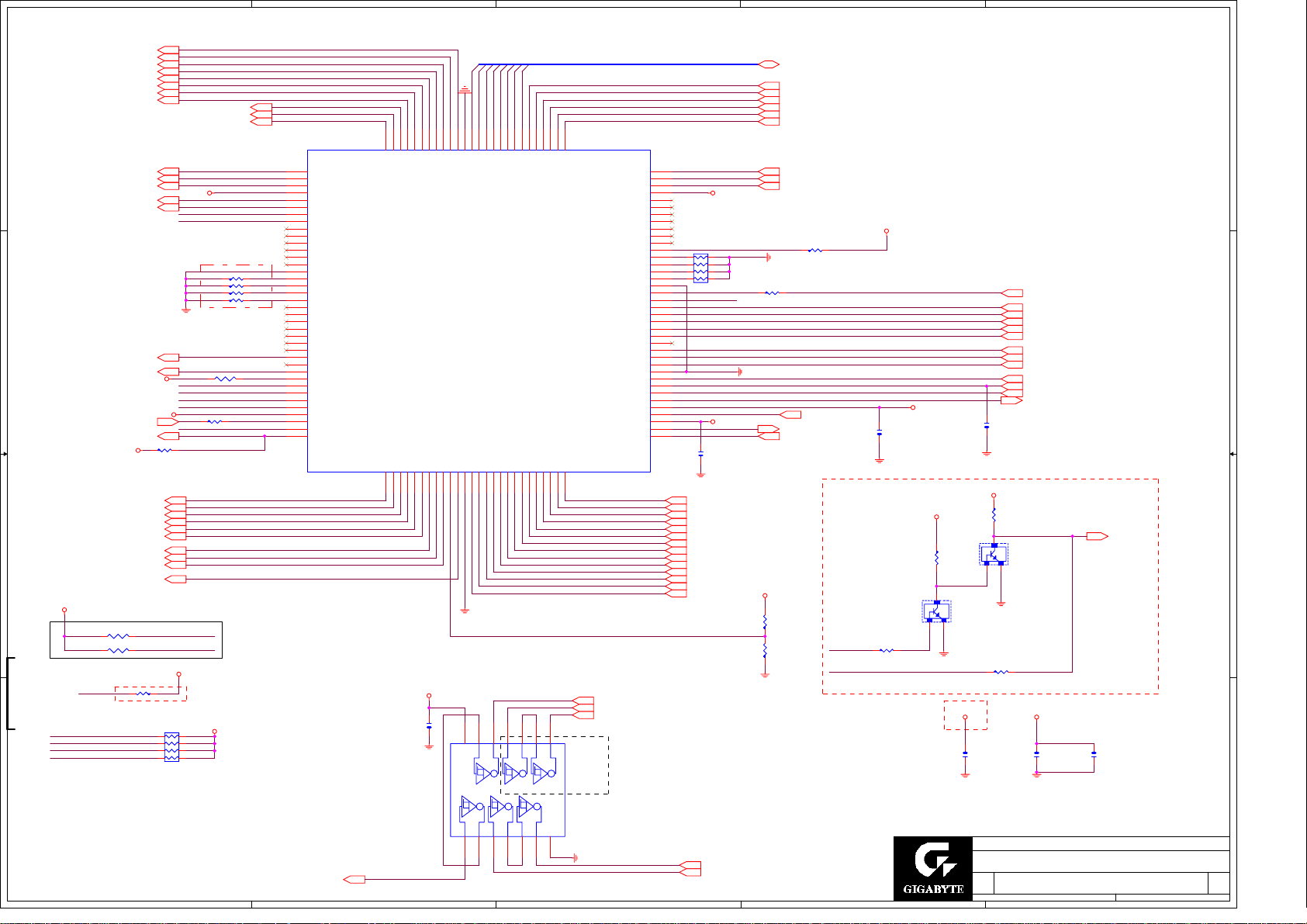The width and height of the screenshot is (1307, 924).
Task: Select the bottom-middle inverter gate symbol
Action: pyautogui.click(x=501, y=808)
